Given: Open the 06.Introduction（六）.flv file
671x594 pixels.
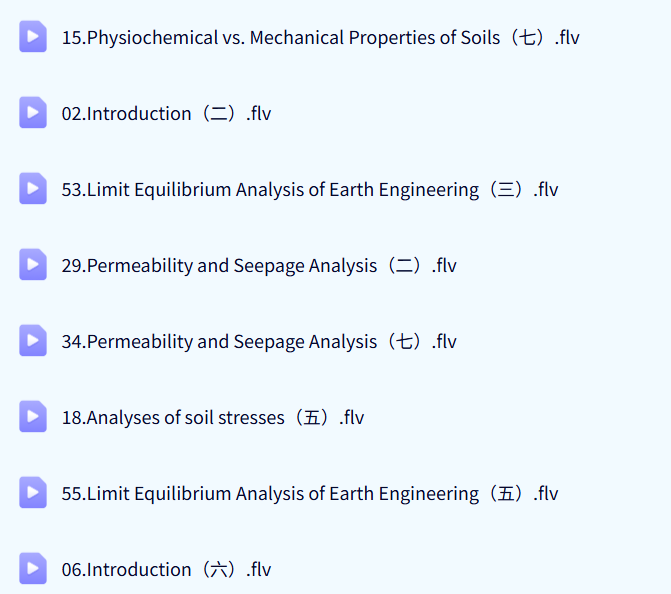Looking at the screenshot, I should click(166, 570).
